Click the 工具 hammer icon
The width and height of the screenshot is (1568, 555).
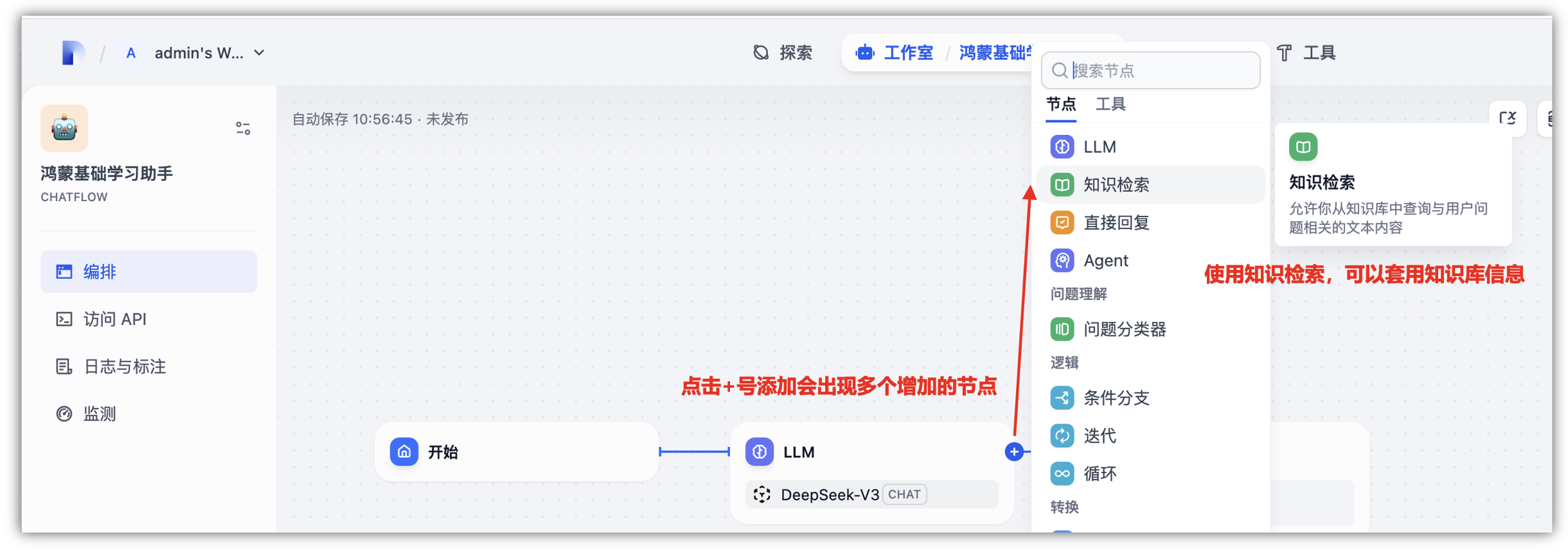[x=1285, y=53]
